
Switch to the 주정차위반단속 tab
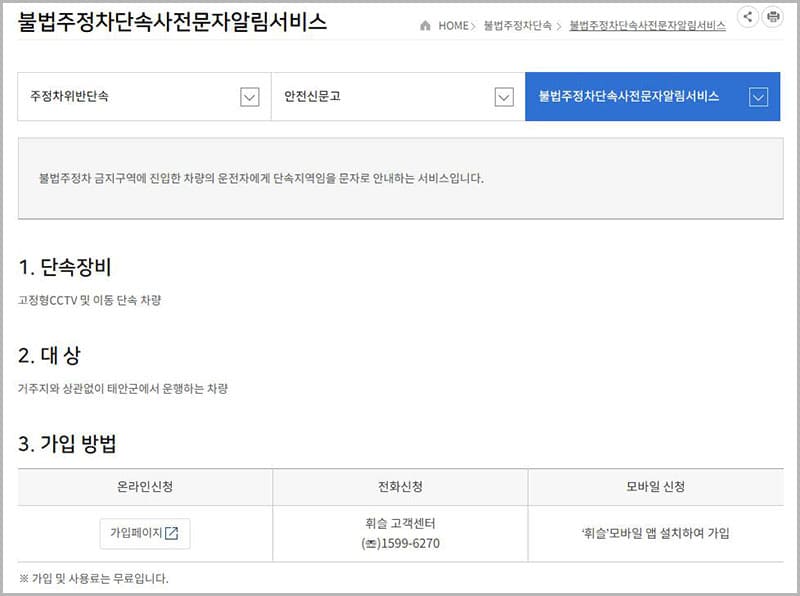pos(70,97)
